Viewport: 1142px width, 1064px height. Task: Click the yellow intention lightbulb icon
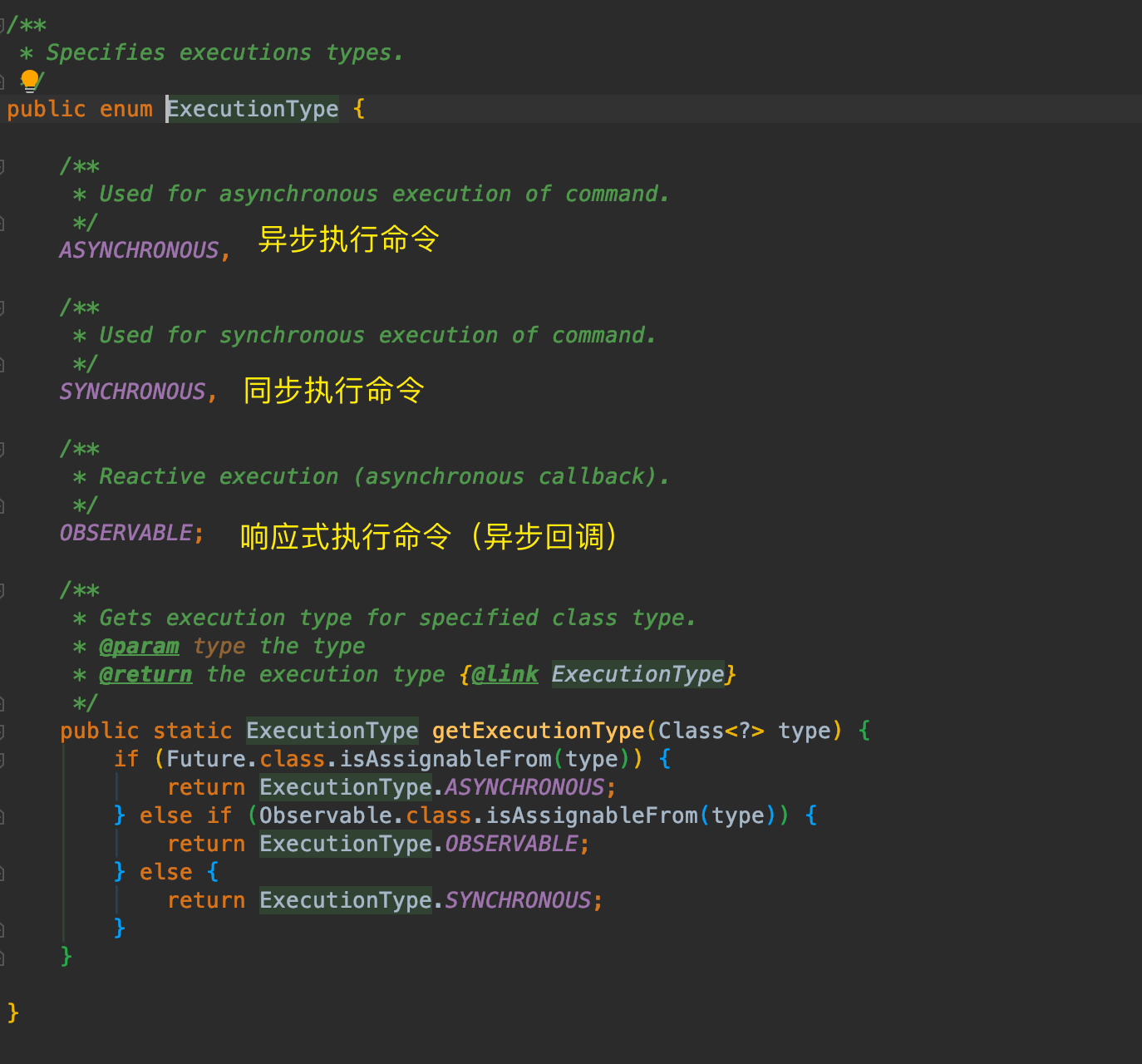(x=31, y=81)
